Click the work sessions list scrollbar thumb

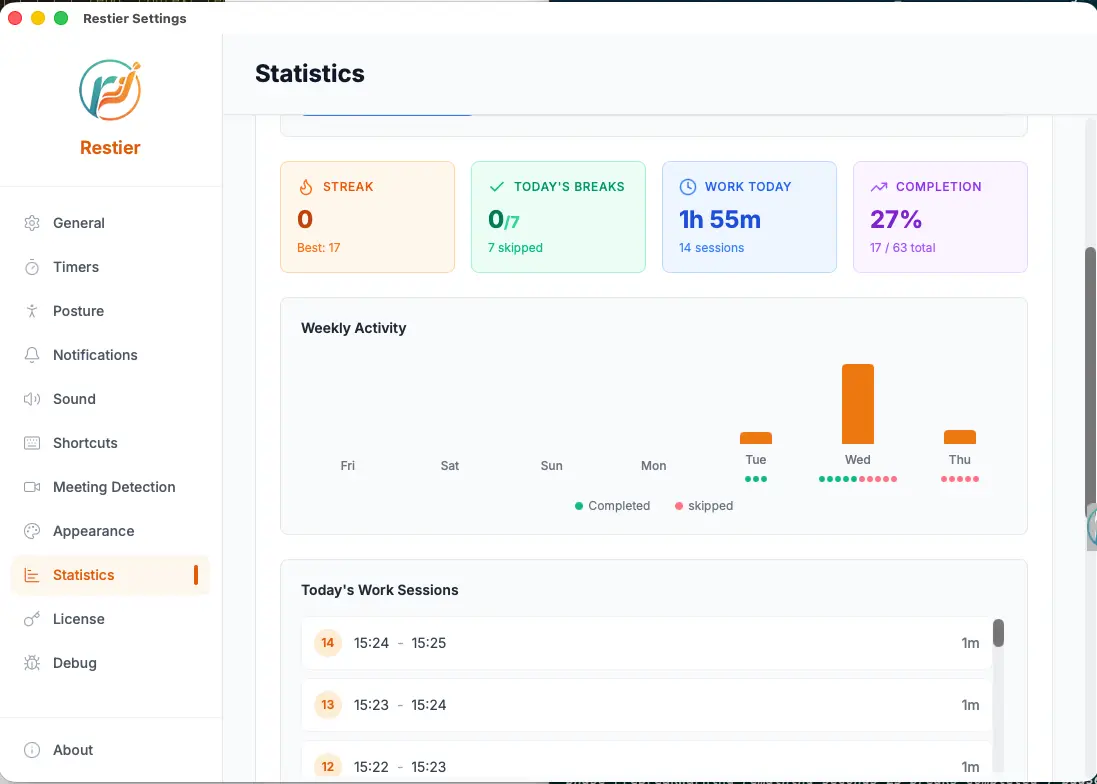(998, 633)
